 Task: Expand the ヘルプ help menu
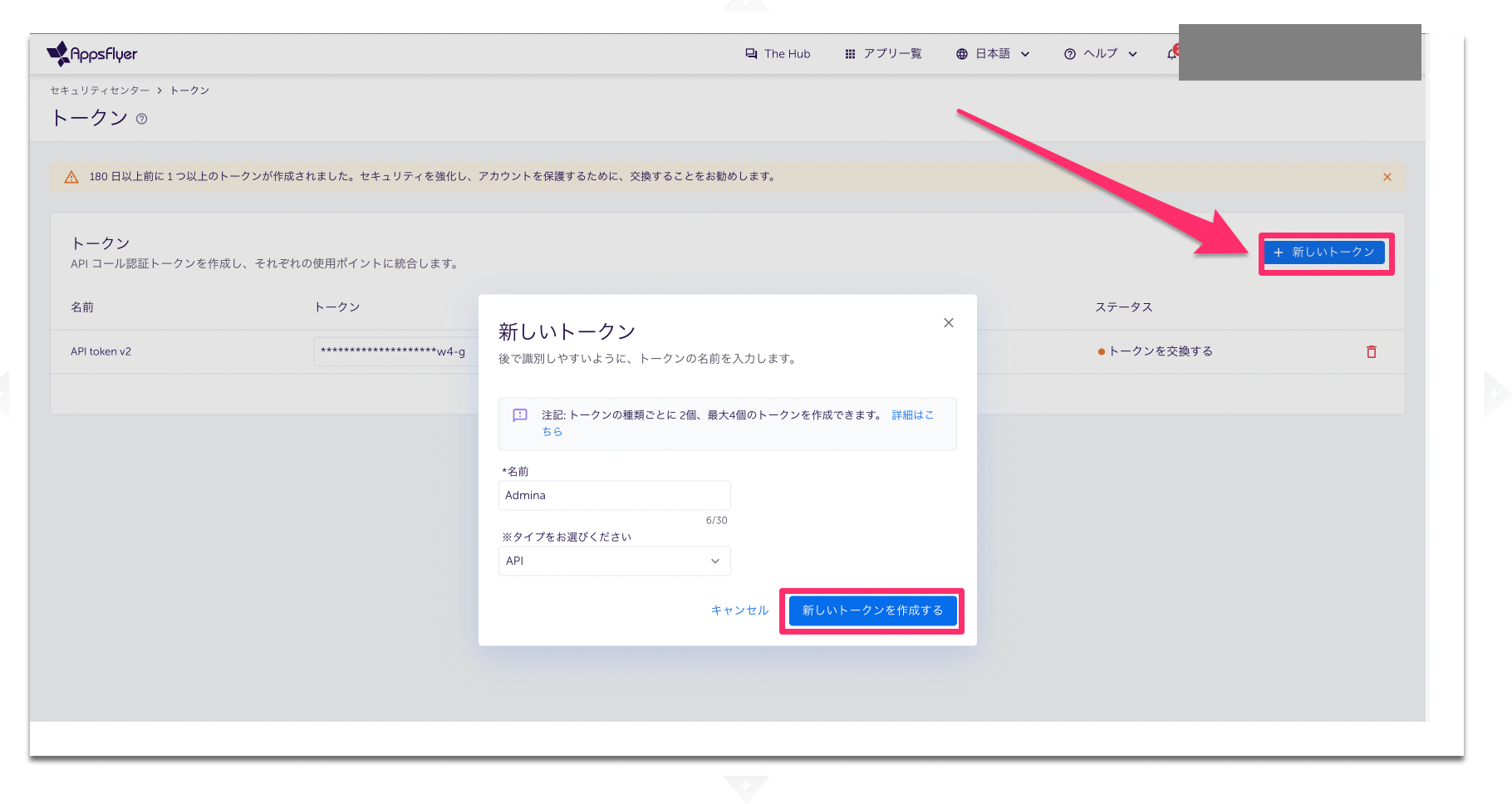point(1101,54)
